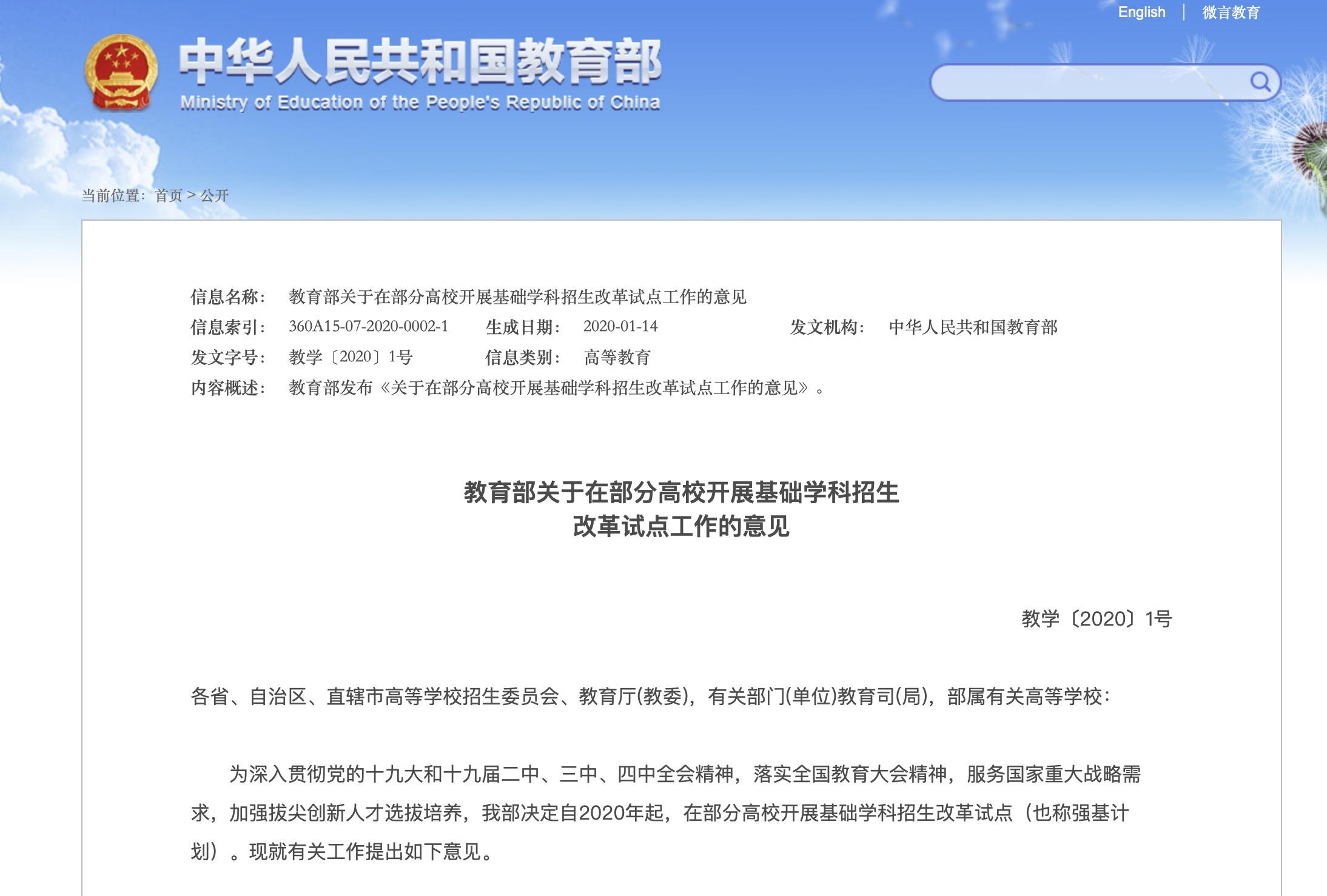
Task: Click the 信息名称 document title text
Action: point(517,297)
